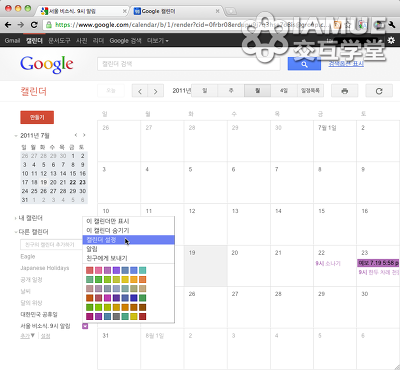Switch to the 주 (week) view tab

click(231, 91)
